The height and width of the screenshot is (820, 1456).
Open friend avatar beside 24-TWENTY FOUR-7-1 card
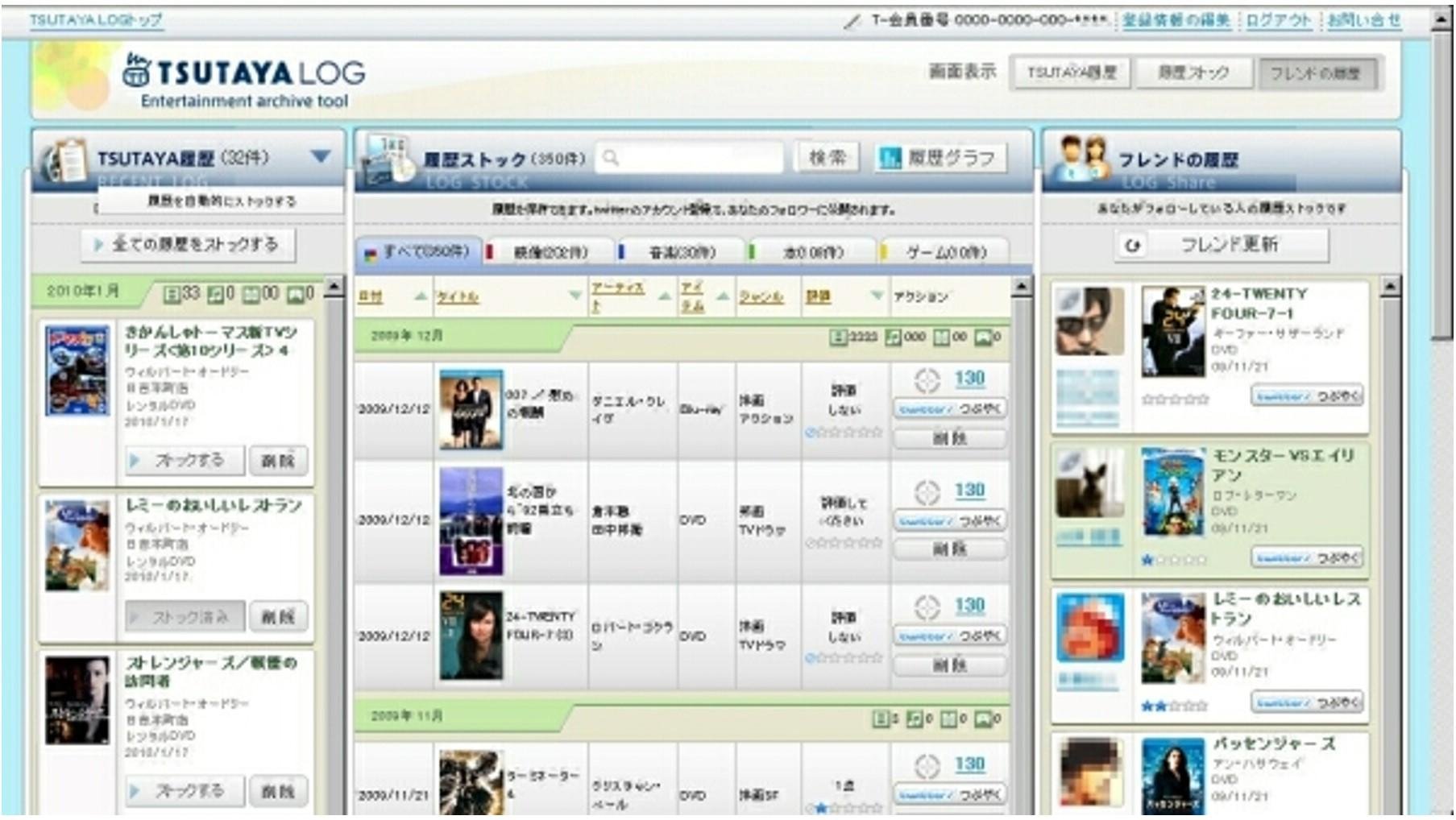click(x=1089, y=321)
